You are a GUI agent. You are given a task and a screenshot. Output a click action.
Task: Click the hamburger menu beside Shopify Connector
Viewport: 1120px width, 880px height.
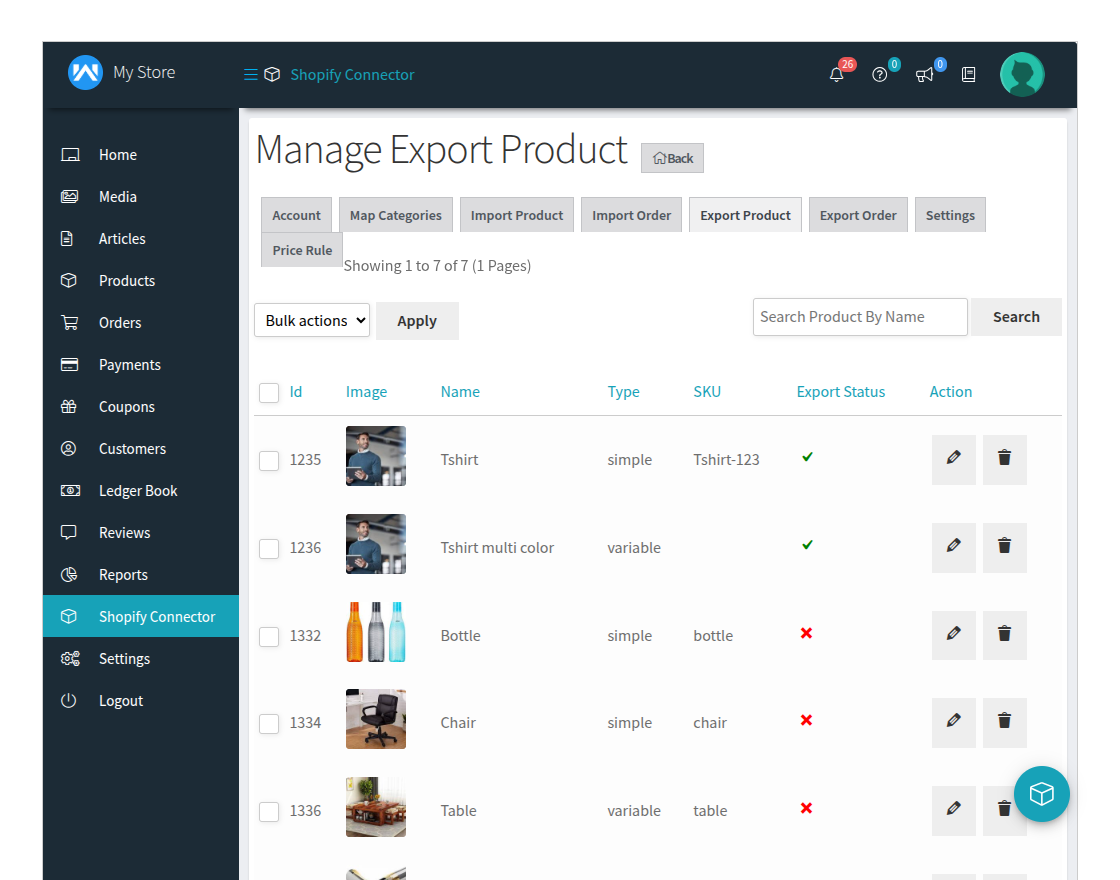point(249,74)
